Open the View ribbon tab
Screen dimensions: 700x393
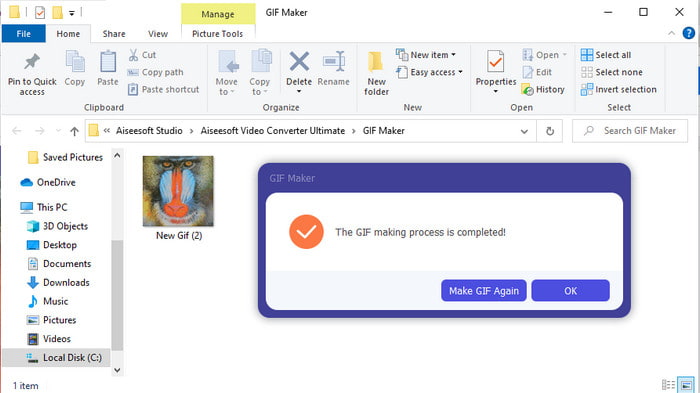(x=158, y=34)
